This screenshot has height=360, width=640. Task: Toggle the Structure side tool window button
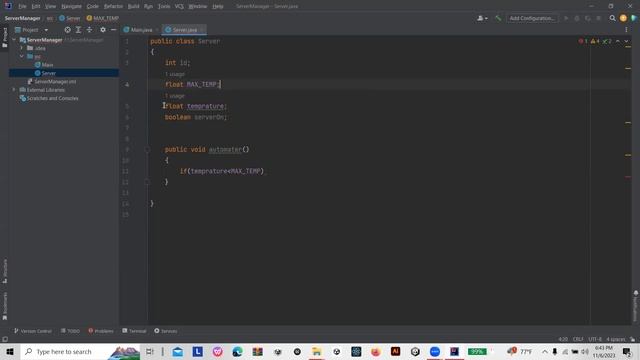pyautogui.click(x=4, y=271)
